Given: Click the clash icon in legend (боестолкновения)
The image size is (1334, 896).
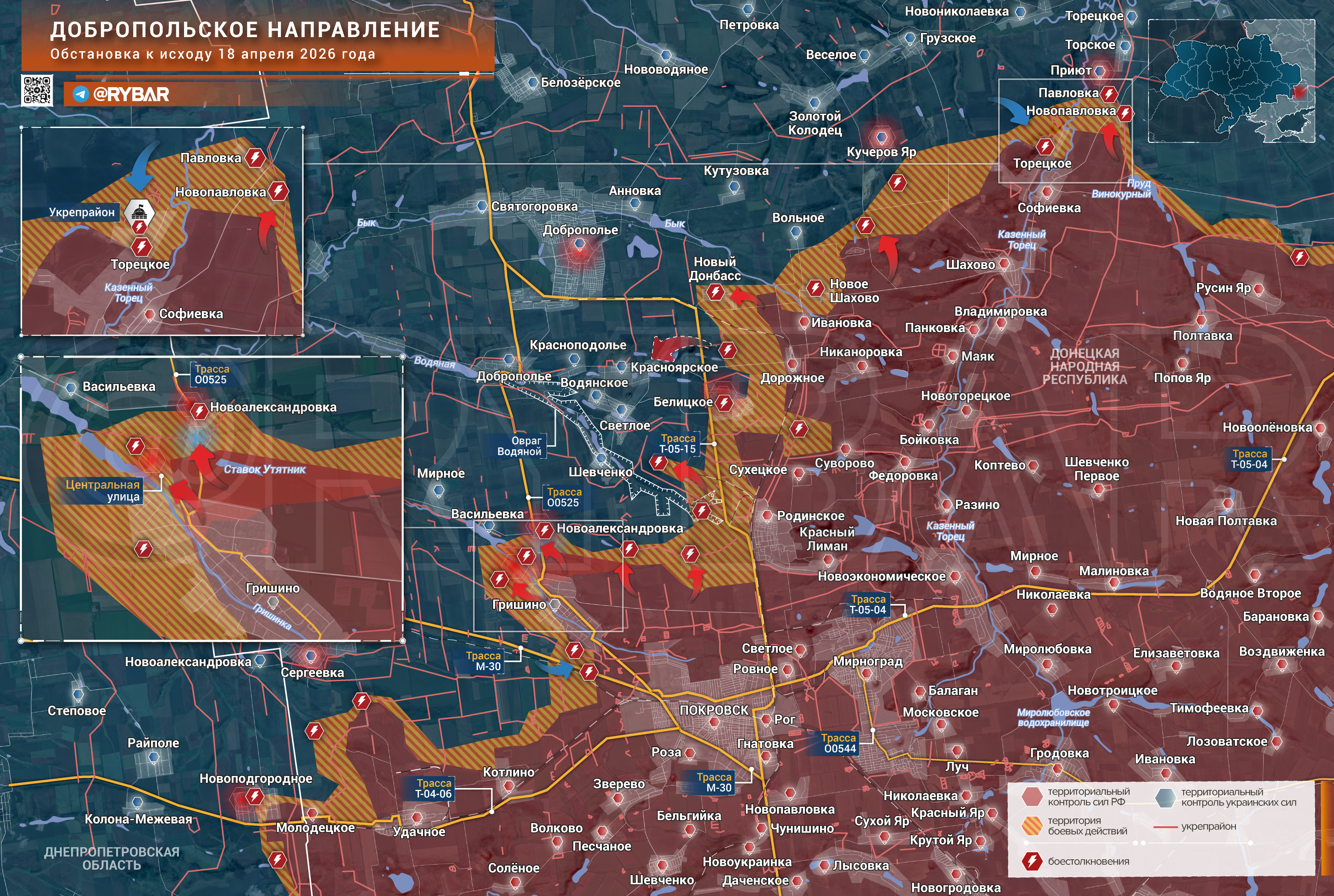Looking at the screenshot, I should point(1032,861).
